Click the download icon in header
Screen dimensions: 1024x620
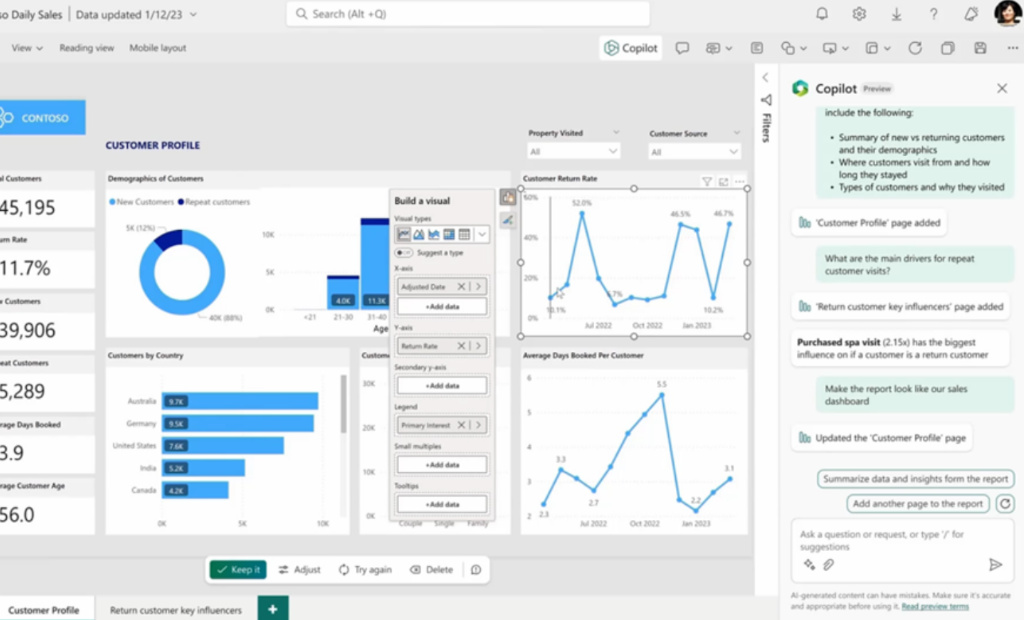coord(897,14)
